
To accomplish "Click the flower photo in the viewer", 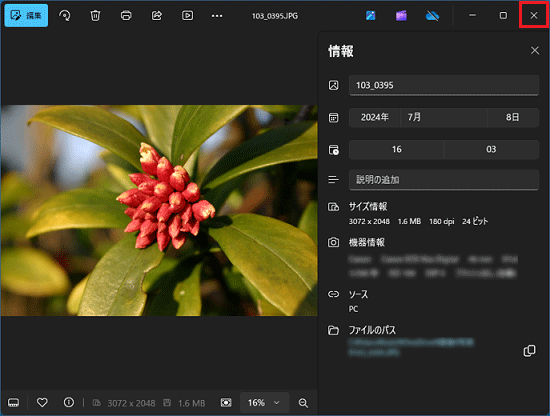I will pyautogui.click(x=159, y=210).
